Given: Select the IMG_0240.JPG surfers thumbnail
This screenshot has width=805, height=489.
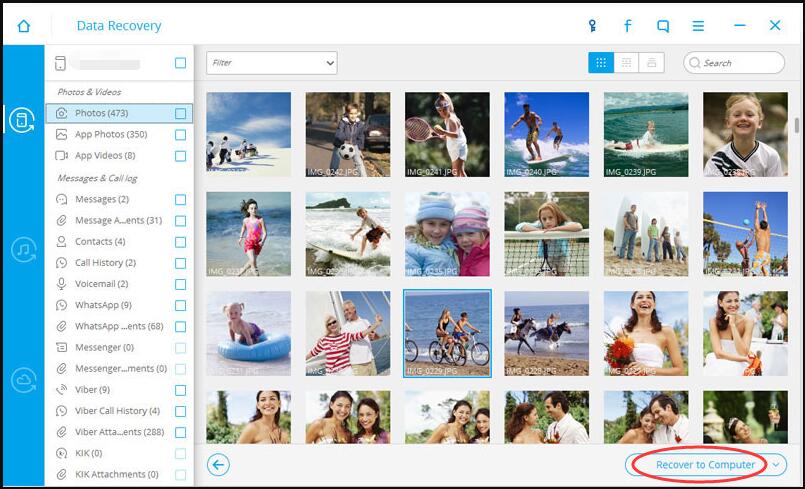Looking at the screenshot, I should (x=547, y=135).
